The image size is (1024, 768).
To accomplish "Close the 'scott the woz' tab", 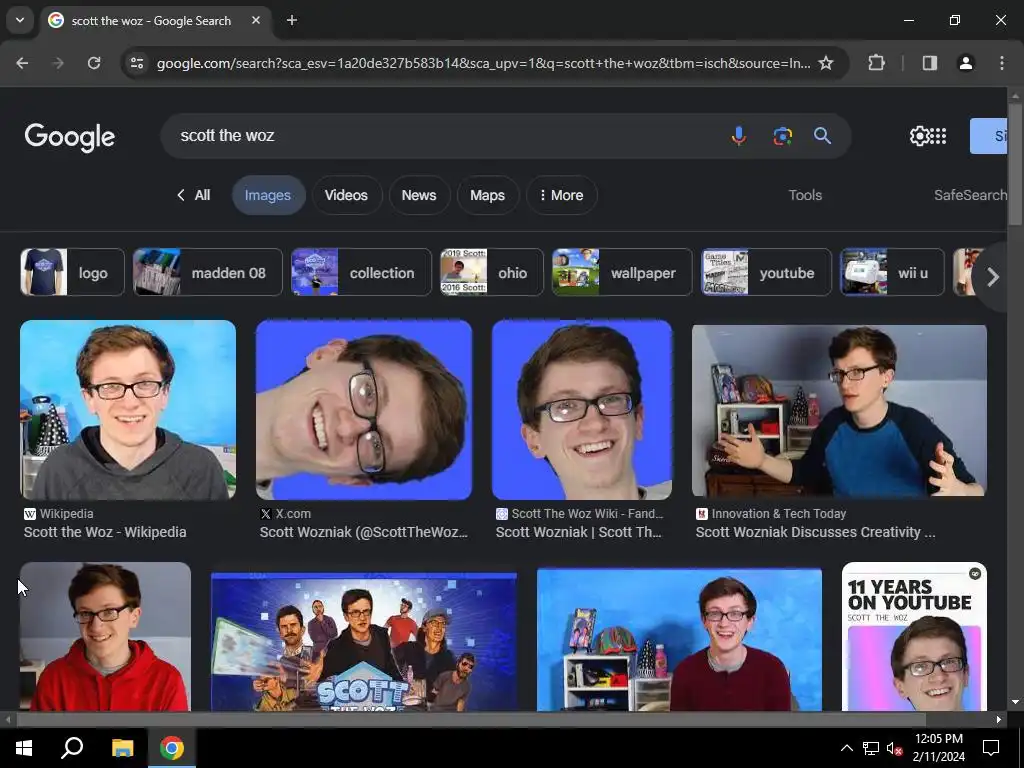I will 256,20.
